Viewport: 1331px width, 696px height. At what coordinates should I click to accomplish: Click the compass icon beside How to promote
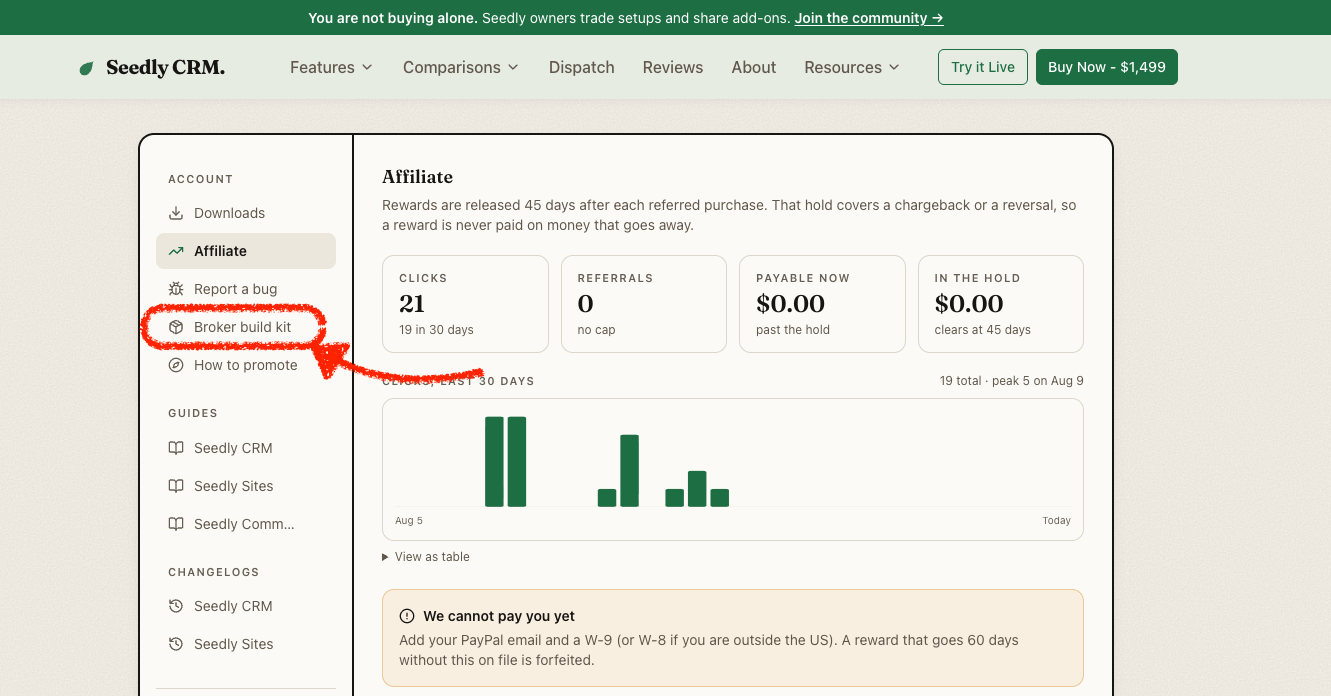pyautogui.click(x=176, y=365)
